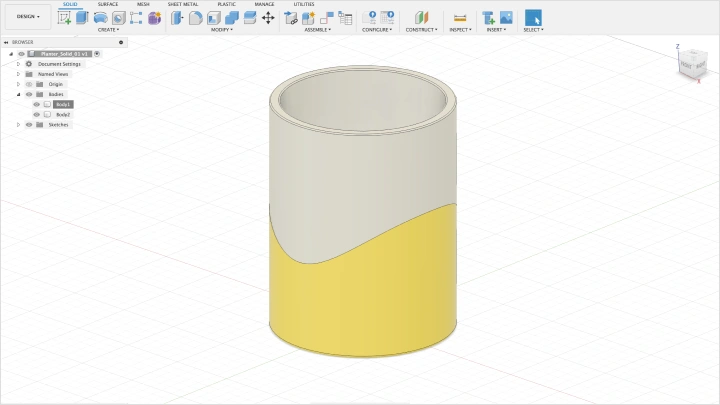Viewport: 720px width, 405px height.
Task: Open the Modify menu label
Action: coord(221,30)
